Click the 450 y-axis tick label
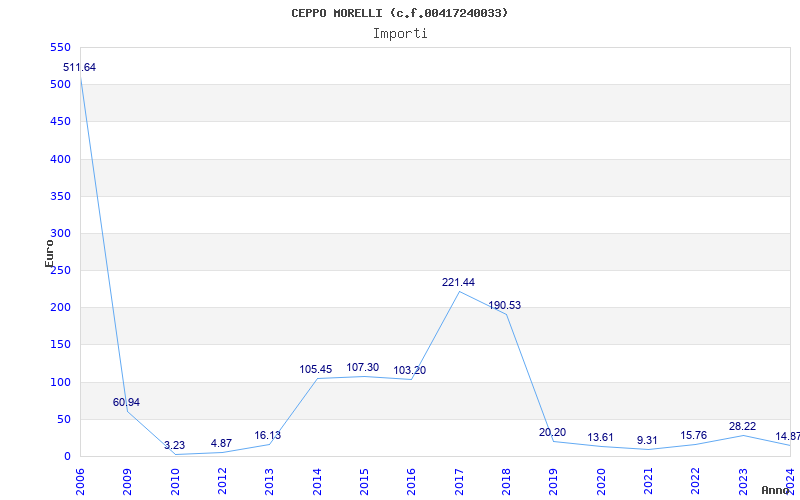800x500 pixels. tap(60, 121)
